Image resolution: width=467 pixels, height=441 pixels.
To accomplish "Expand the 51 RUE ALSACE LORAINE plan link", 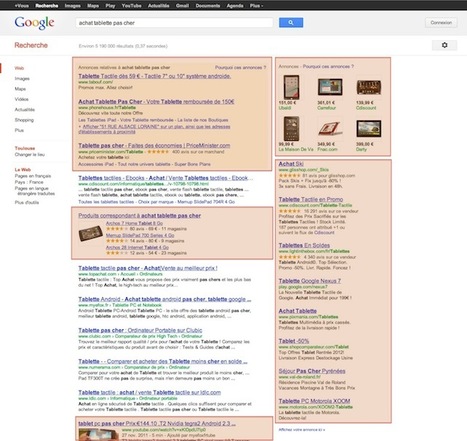I will tap(154, 129).
